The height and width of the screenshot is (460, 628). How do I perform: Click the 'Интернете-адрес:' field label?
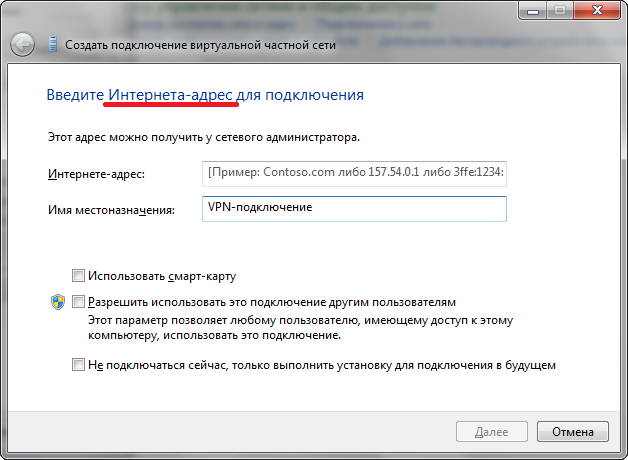pos(96,175)
